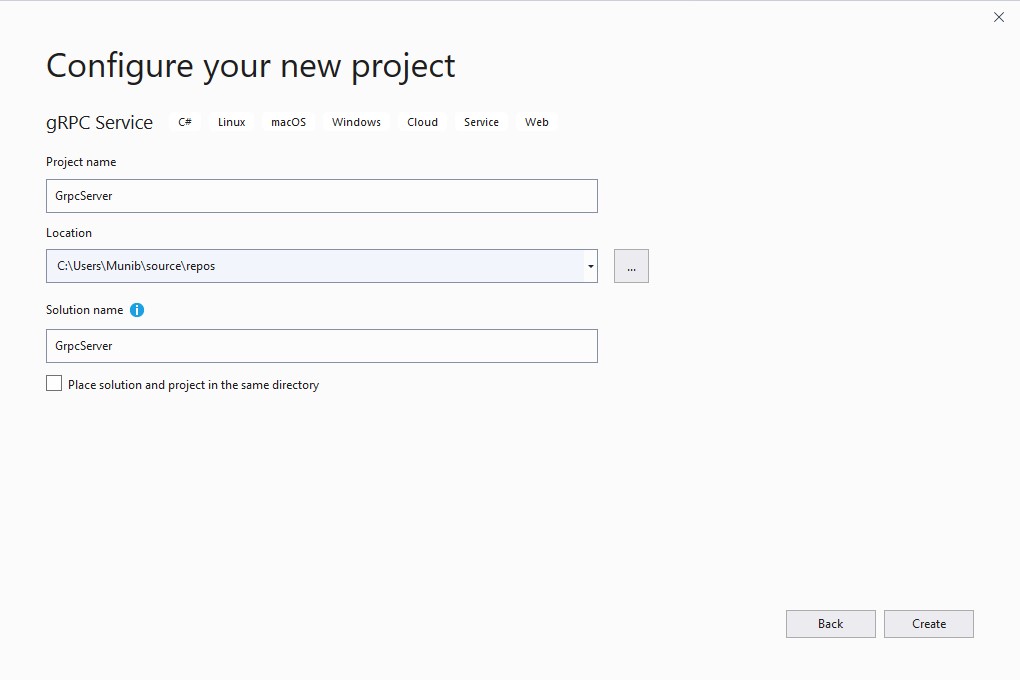Screen dimensions: 1020x680
Task: Click the Create button
Action: click(928, 623)
